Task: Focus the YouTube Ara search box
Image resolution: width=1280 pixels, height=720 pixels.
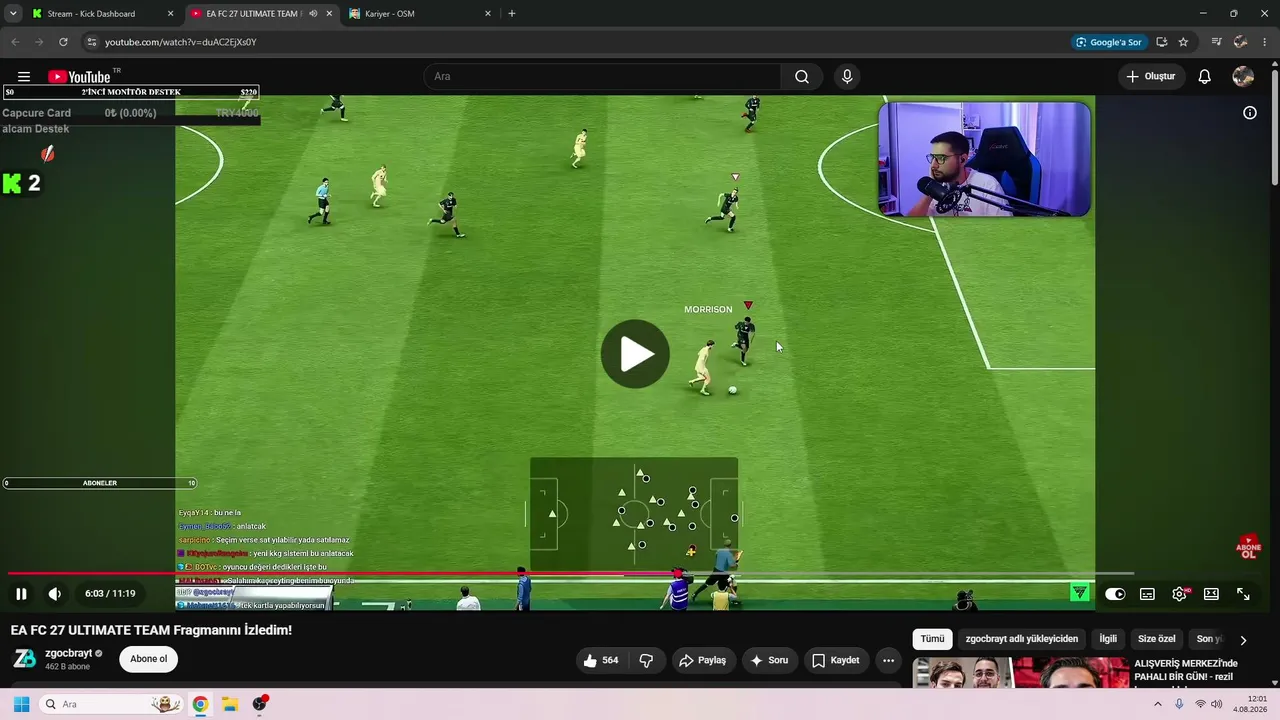Action: 603,77
